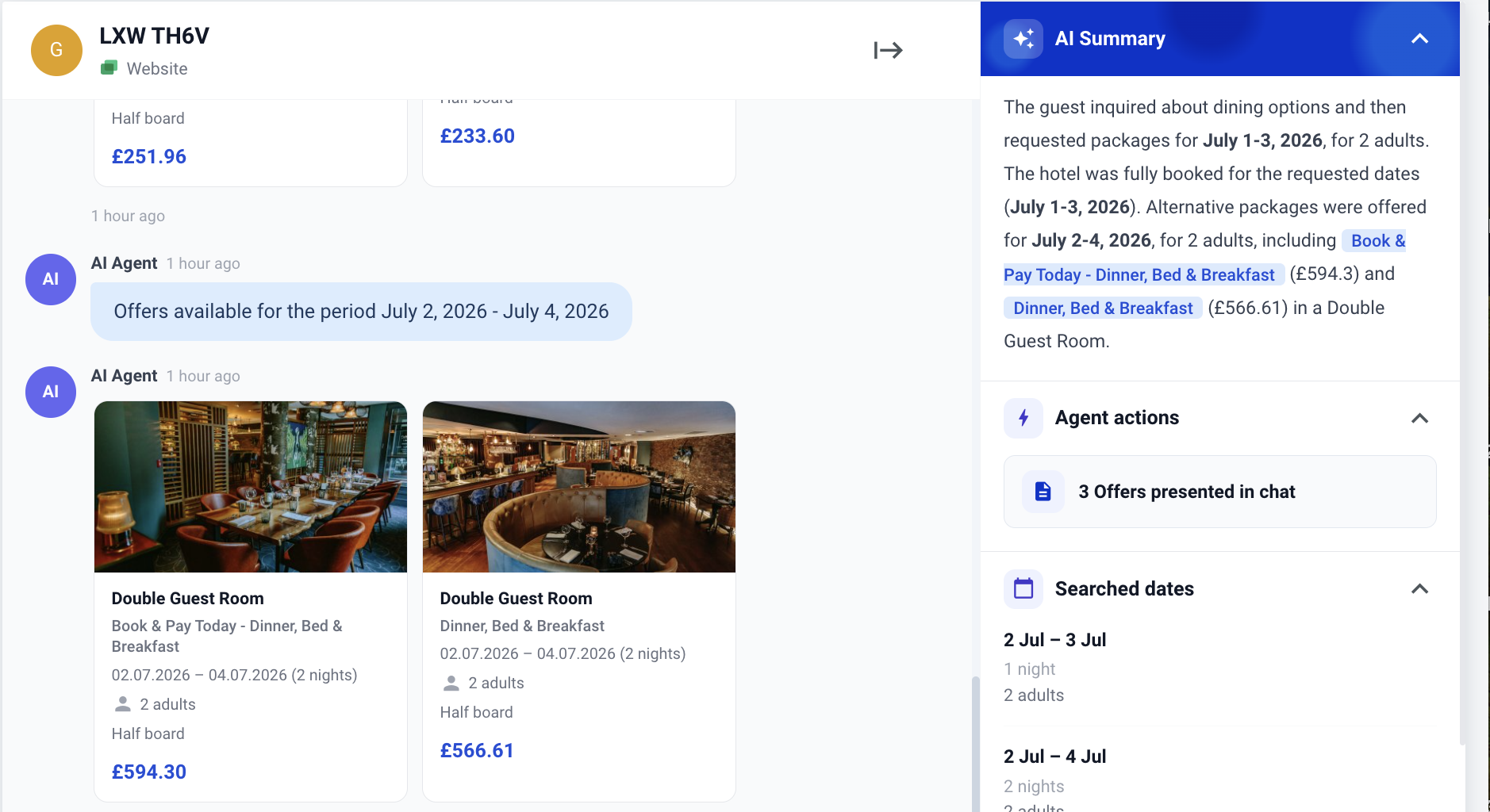1490x812 pixels.
Task: Click the date range in the £594.30 card
Action: pyautogui.click(x=234, y=675)
